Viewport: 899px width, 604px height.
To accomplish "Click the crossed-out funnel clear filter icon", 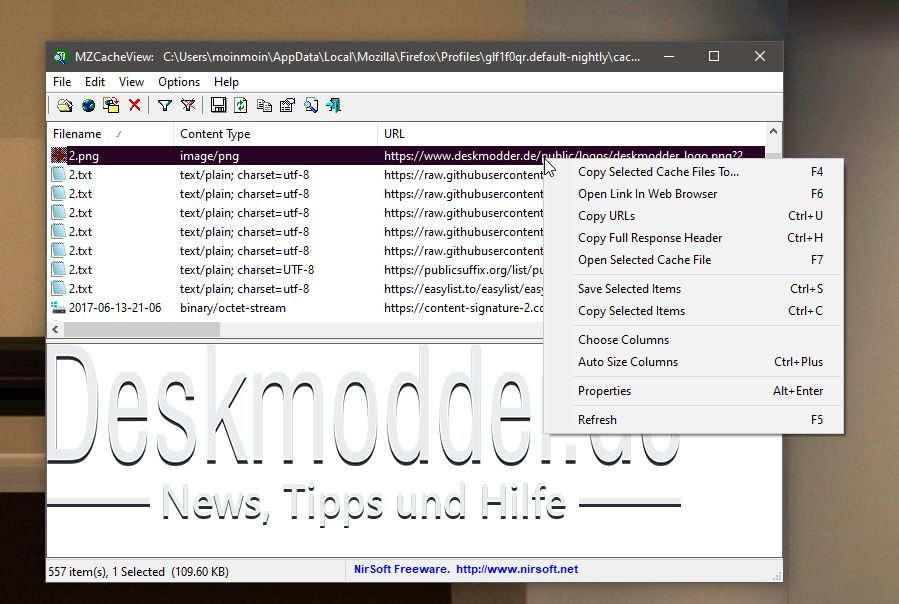I will tap(188, 106).
